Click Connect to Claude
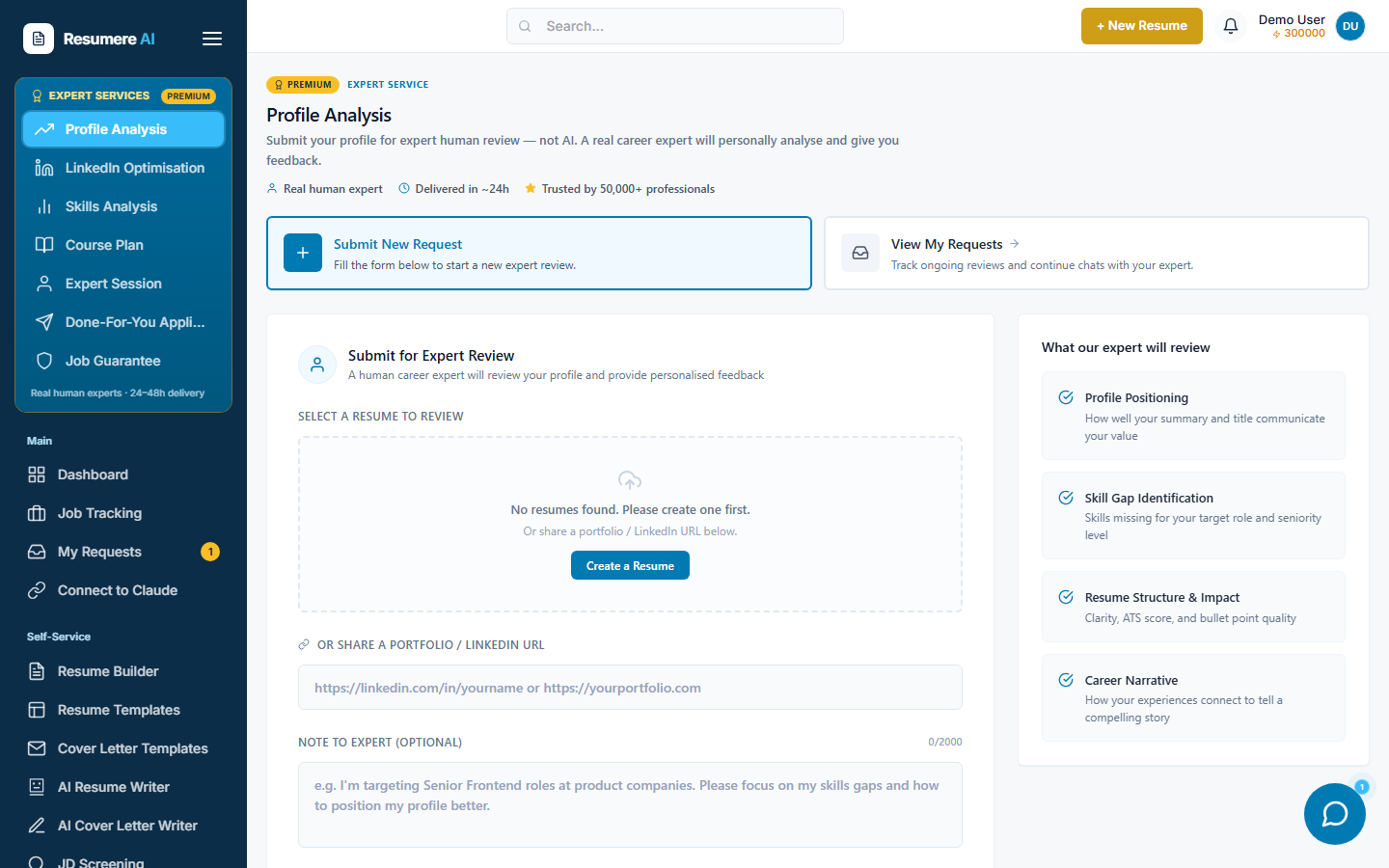The width and height of the screenshot is (1389, 868). pyautogui.click(x=123, y=590)
